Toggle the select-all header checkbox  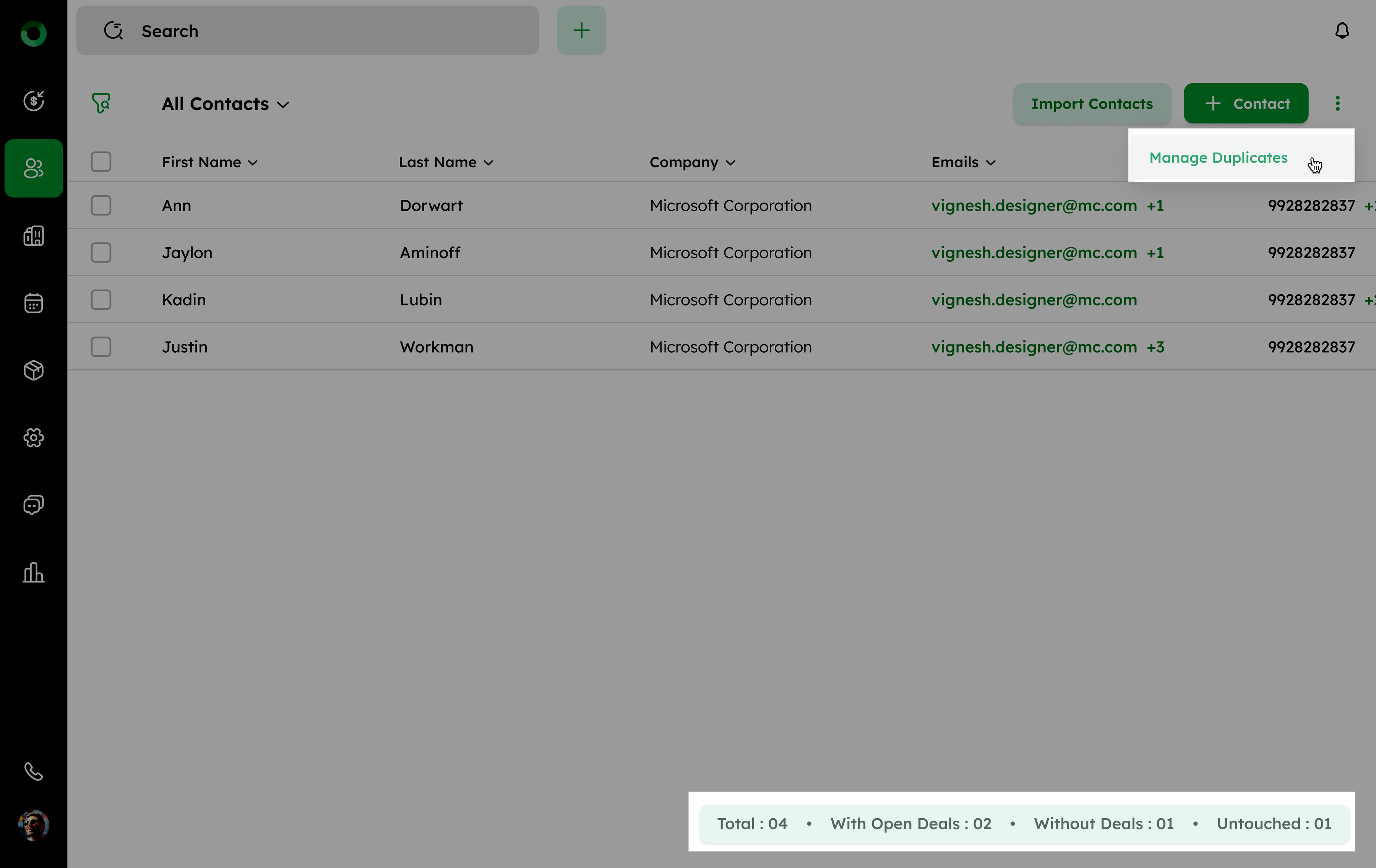(x=101, y=162)
